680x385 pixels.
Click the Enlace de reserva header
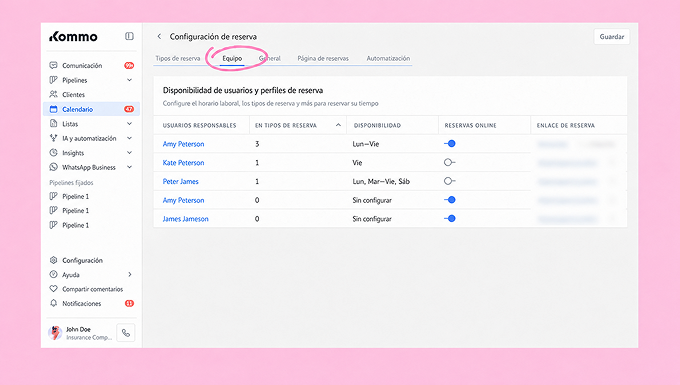(566, 125)
